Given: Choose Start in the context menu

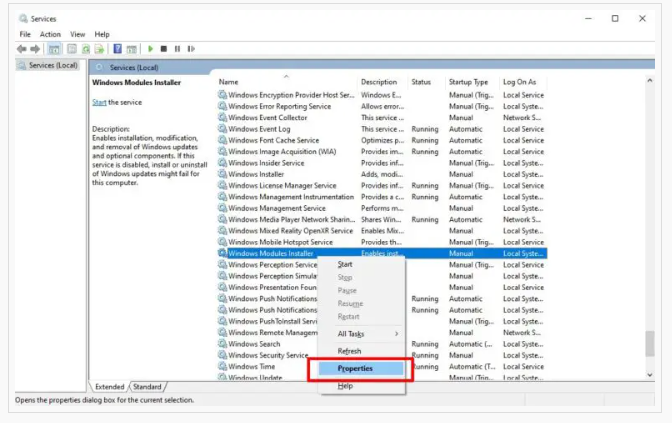Looking at the screenshot, I should coord(361,264).
